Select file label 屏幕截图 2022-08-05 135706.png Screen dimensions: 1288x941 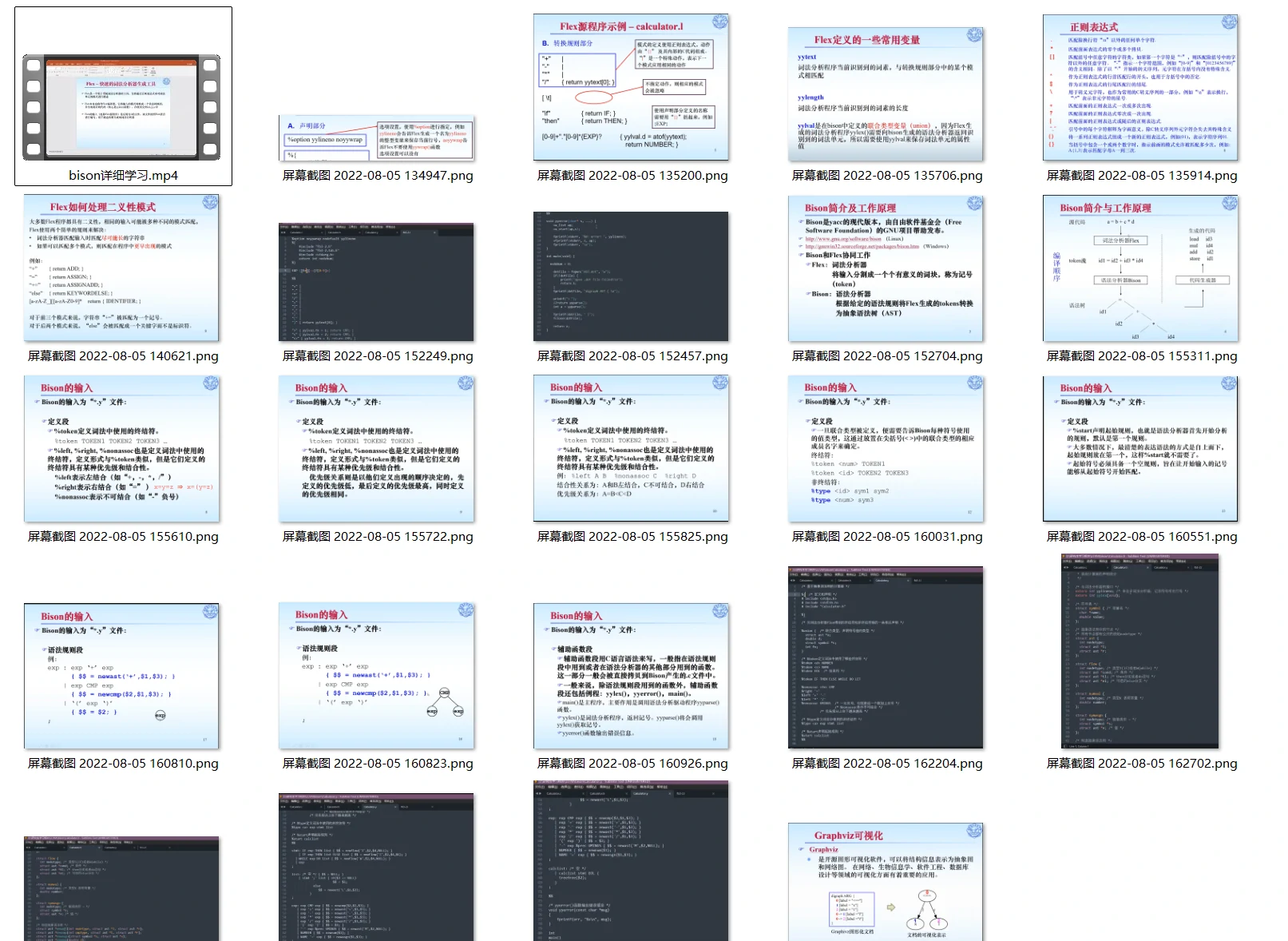pyautogui.click(x=887, y=176)
